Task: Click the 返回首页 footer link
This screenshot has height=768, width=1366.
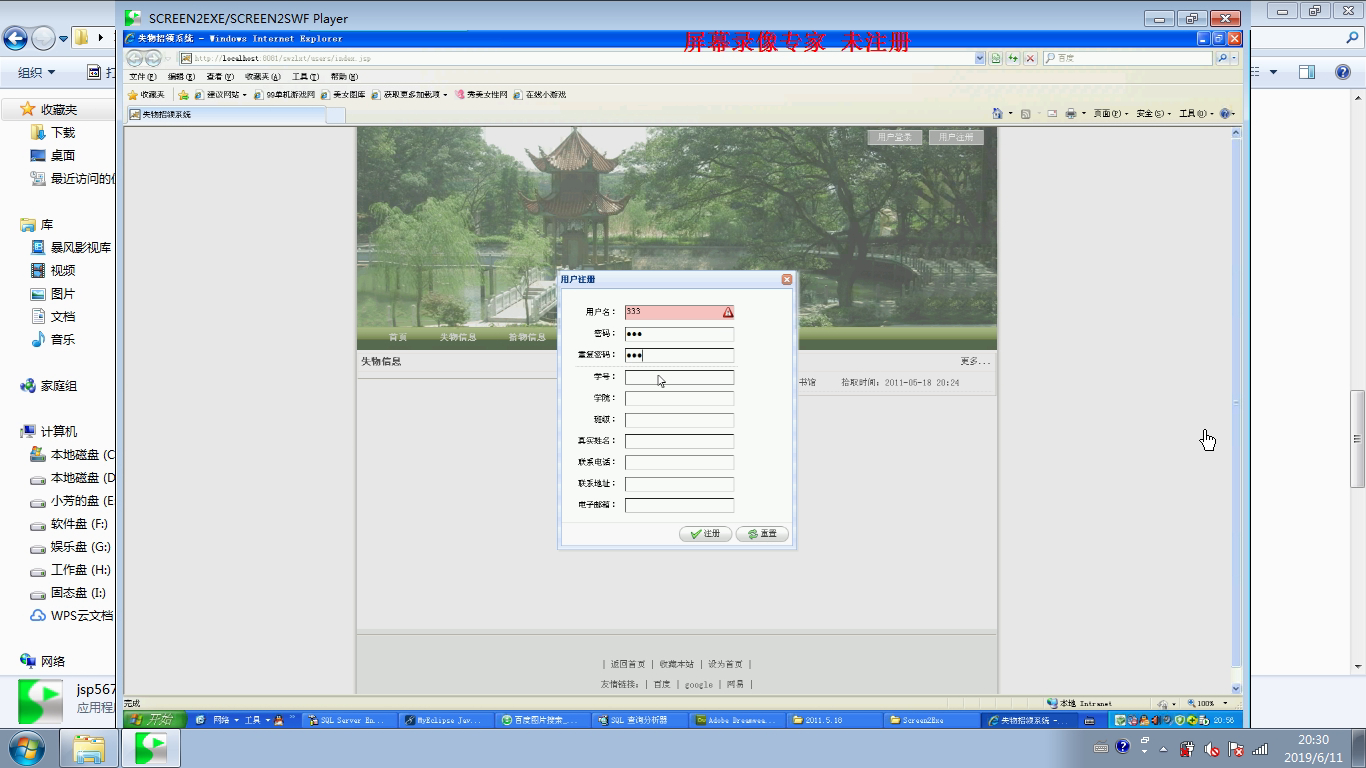Action: coord(628,664)
